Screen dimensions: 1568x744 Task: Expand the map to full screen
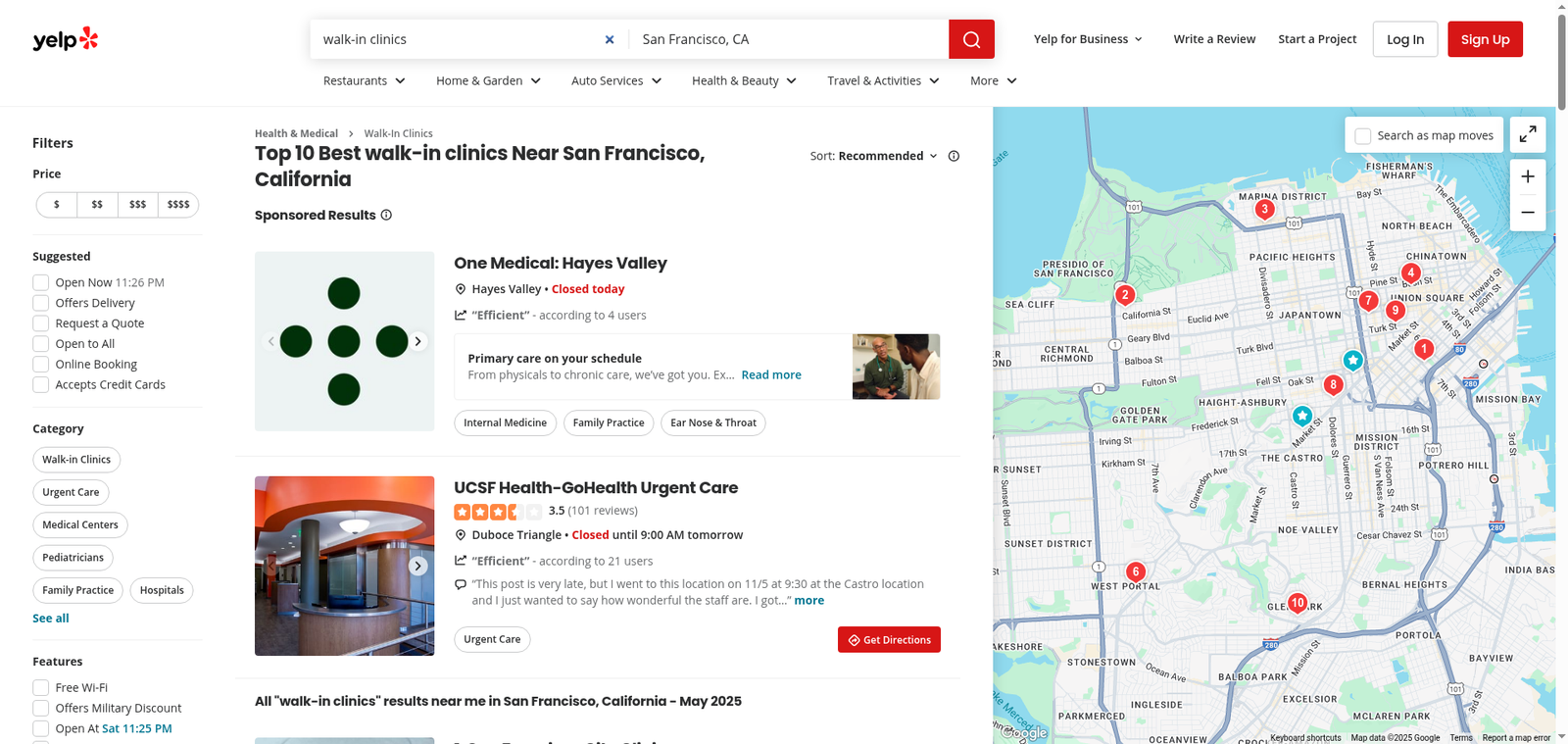pos(1528,135)
